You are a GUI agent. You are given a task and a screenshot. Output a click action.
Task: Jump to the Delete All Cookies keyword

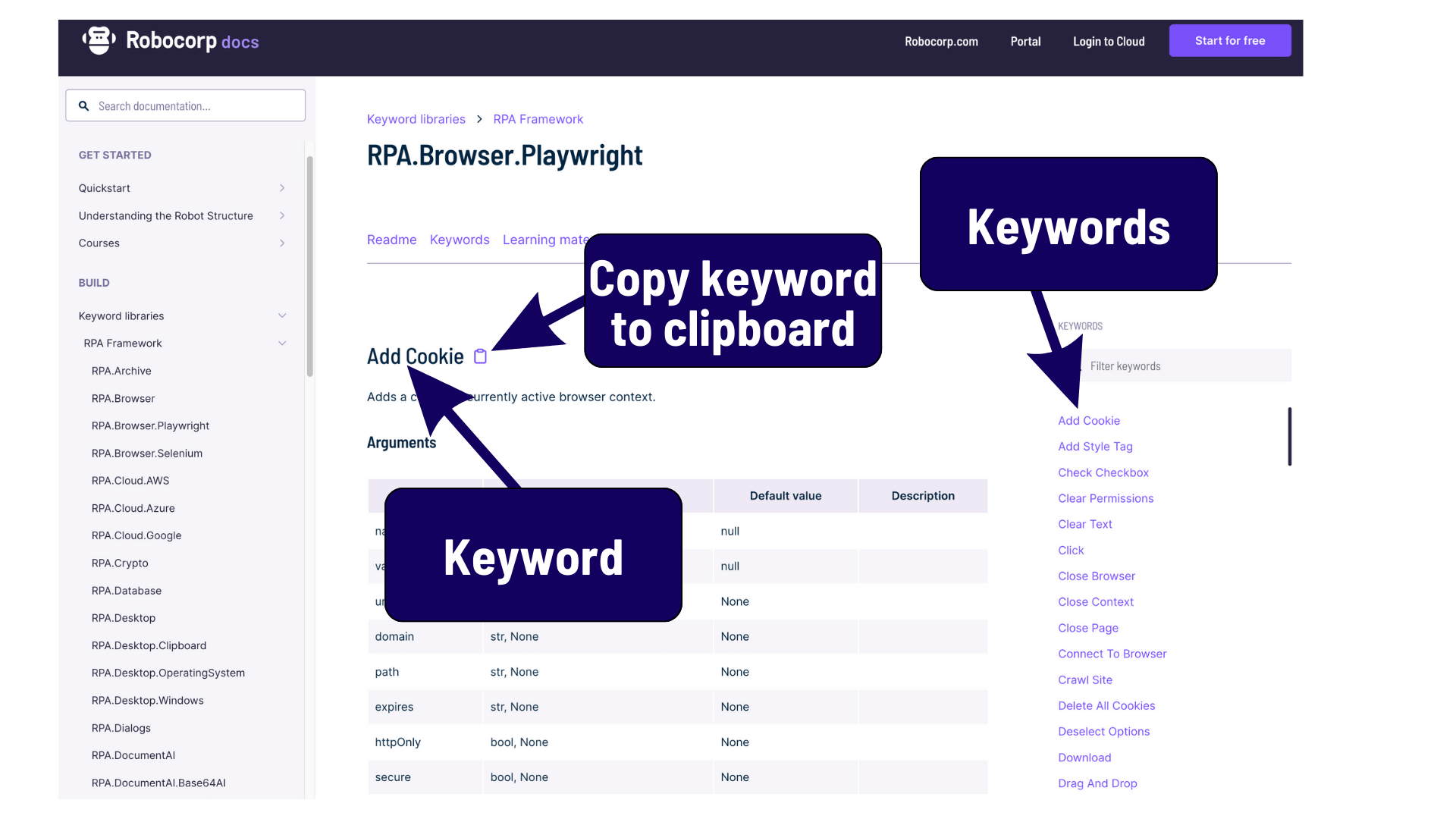coord(1106,706)
